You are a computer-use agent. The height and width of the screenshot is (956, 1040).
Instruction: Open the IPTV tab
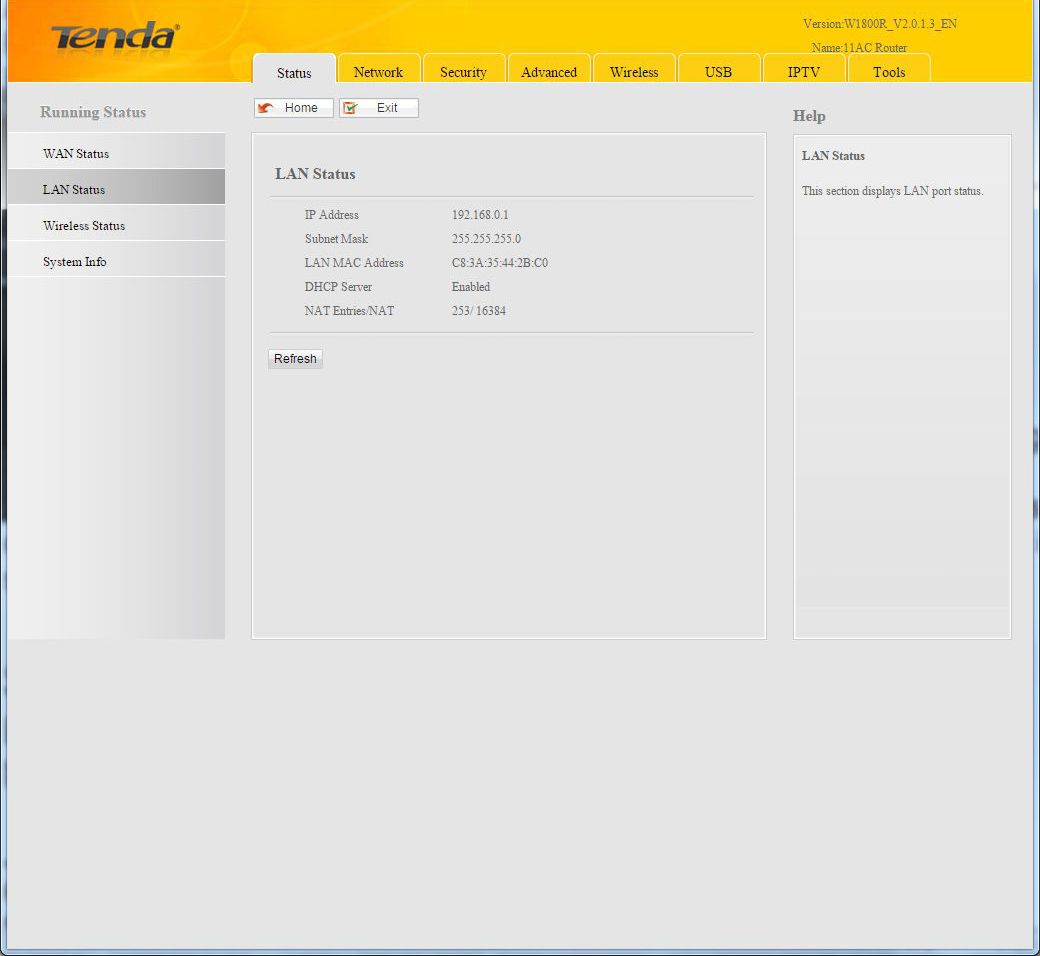tap(803, 72)
